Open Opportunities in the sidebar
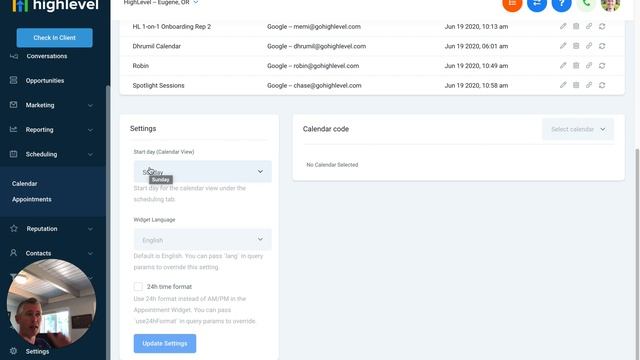 [x=45, y=80]
